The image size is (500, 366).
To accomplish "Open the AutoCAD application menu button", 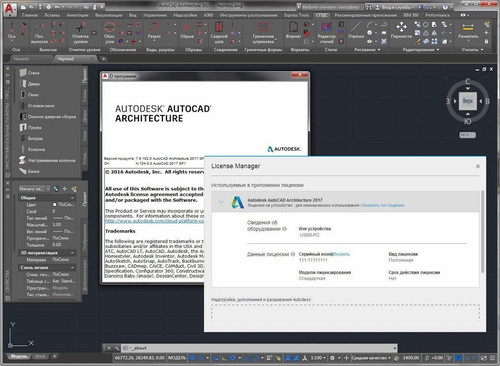I will (x=9, y=9).
